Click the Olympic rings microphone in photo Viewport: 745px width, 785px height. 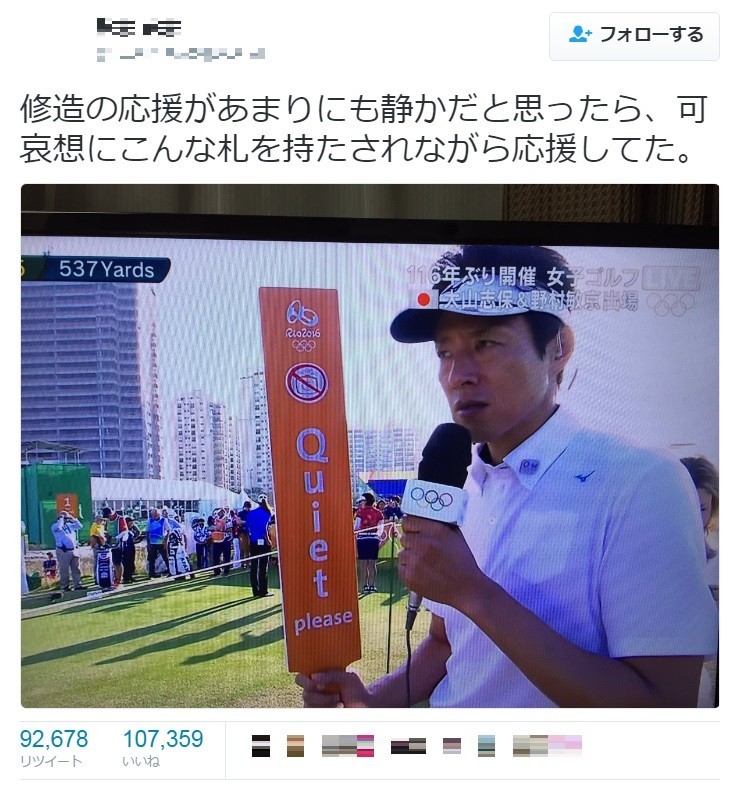point(436,501)
